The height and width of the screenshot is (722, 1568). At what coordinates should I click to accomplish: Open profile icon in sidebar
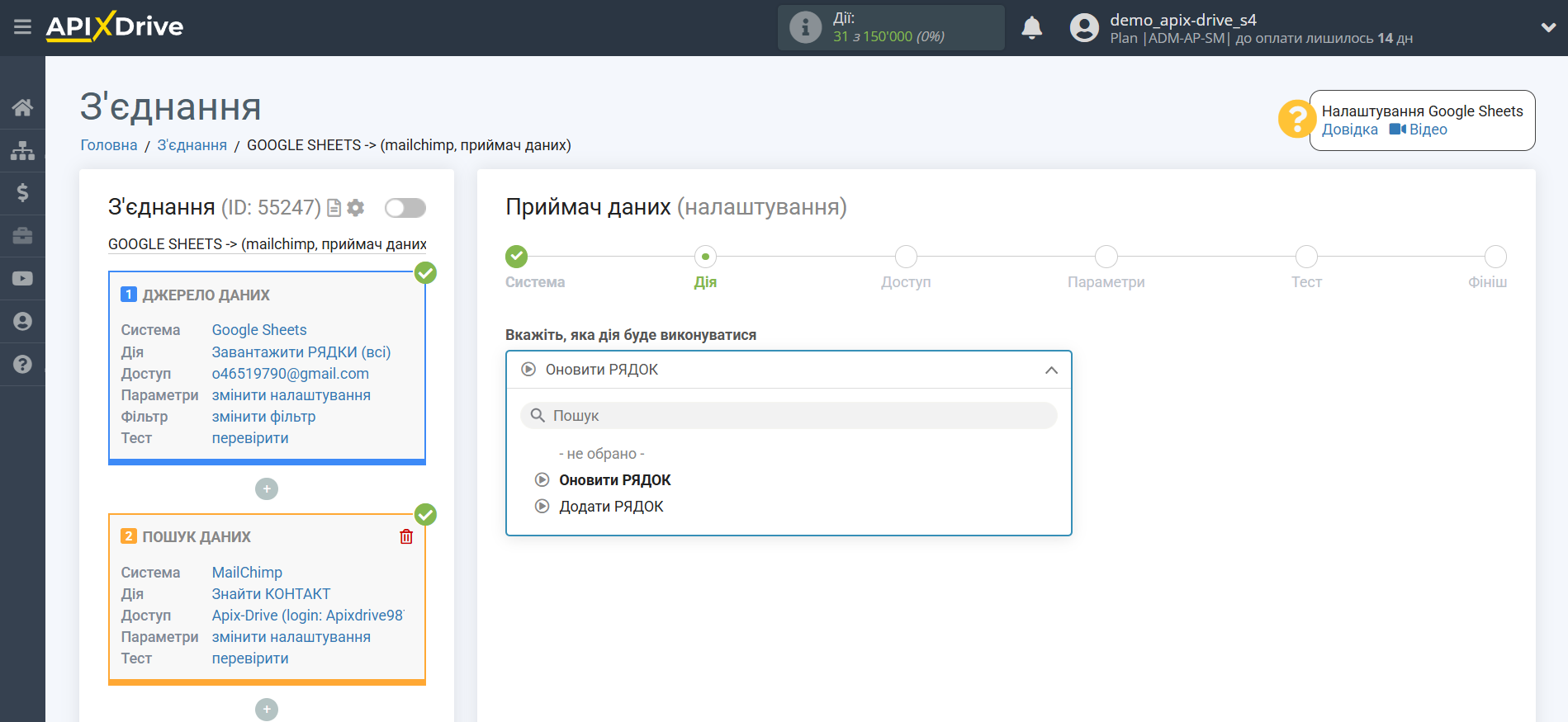22,322
